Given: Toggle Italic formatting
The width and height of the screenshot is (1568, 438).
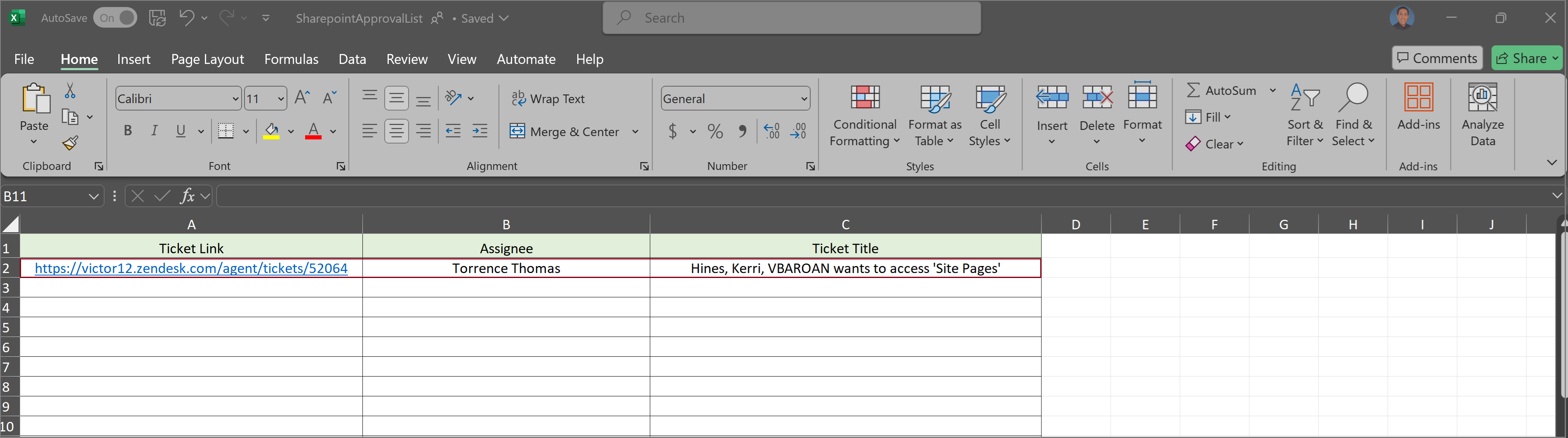Looking at the screenshot, I should pyautogui.click(x=155, y=131).
